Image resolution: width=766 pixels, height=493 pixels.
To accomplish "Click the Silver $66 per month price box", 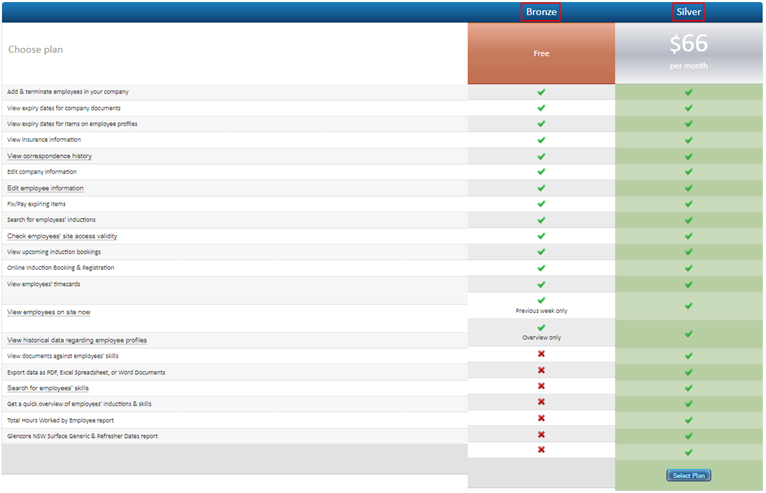I will (x=688, y=53).
